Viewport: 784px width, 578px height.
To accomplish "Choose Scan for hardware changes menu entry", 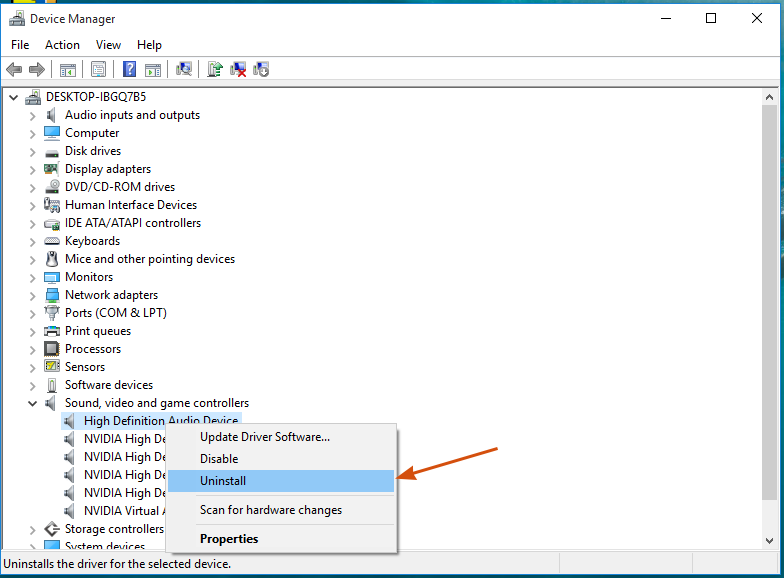I will pos(281,510).
